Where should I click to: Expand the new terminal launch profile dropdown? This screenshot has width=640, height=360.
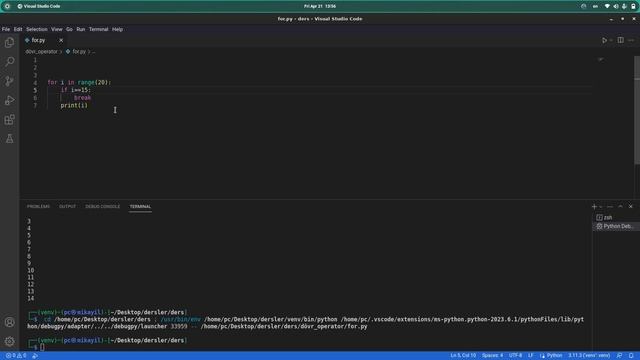pyautogui.click(x=601, y=207)
